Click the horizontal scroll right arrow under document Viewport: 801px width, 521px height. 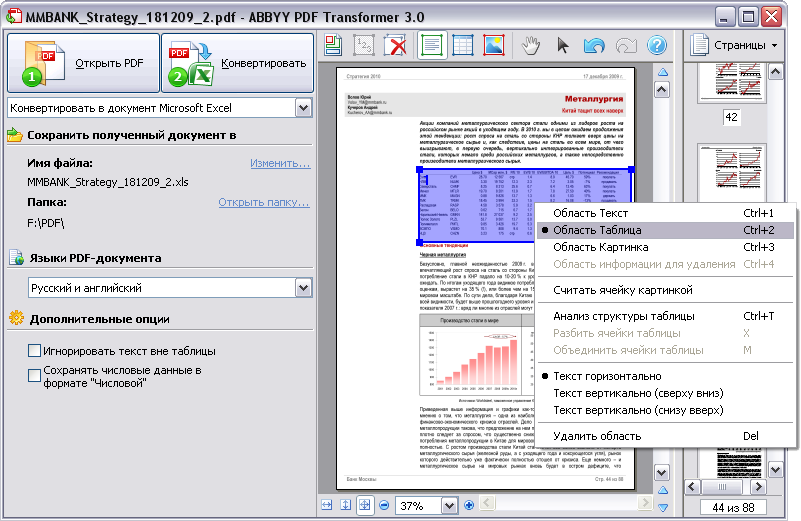pos(646,503)
